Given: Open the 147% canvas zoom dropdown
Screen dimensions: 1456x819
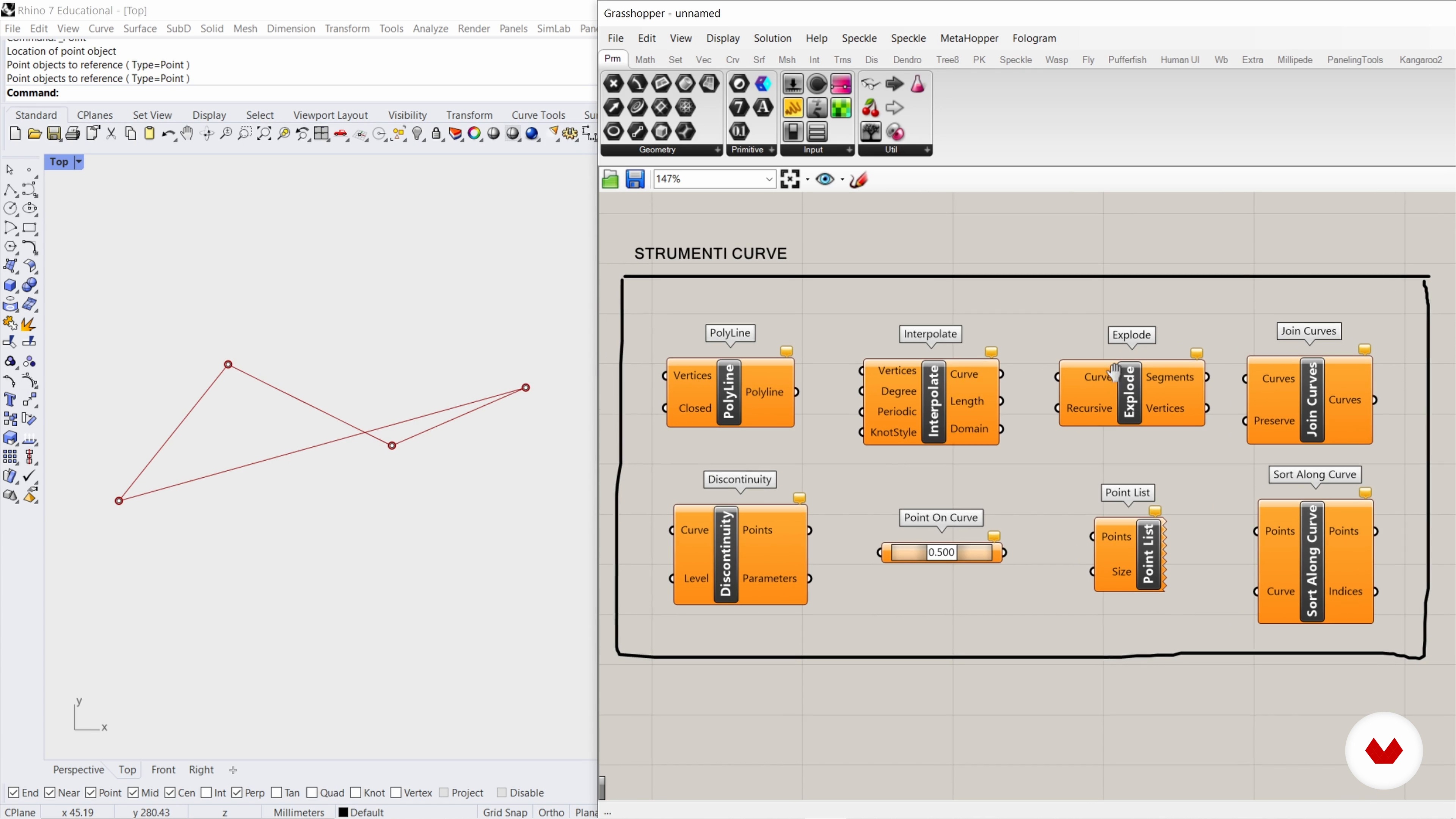Looking at the screenshot, I should pyautogui.click(x=769, y=179).
